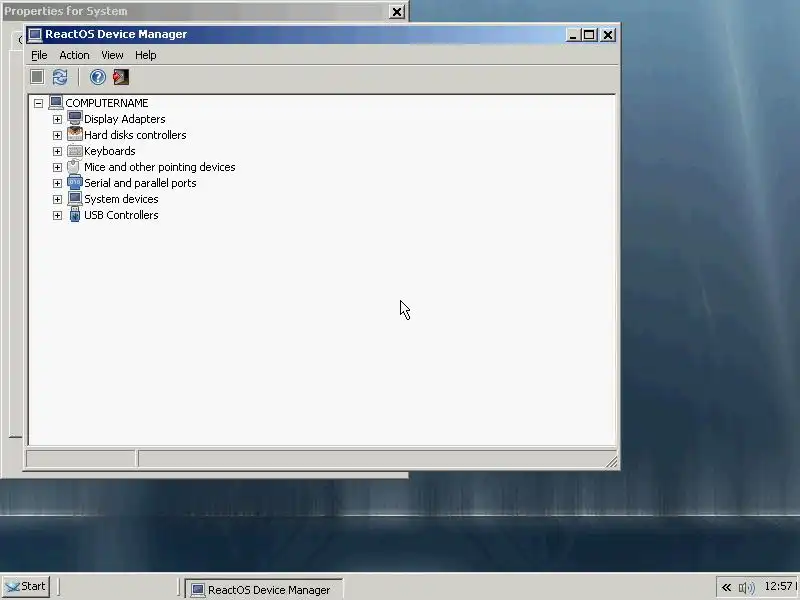Show hidden tray icons with double chevron

pos(726,588)
